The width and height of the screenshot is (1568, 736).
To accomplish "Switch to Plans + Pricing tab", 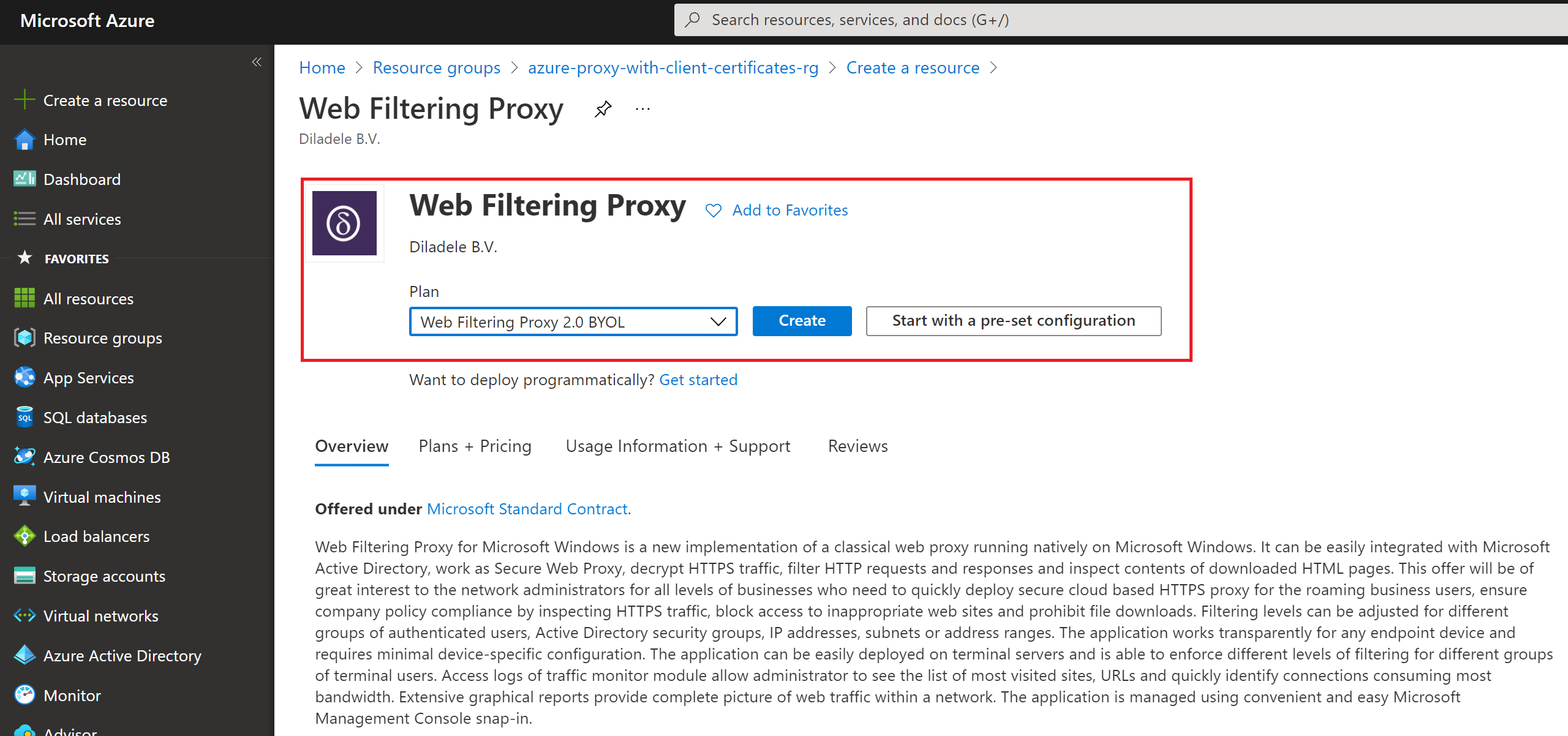I will coord(475,446).
